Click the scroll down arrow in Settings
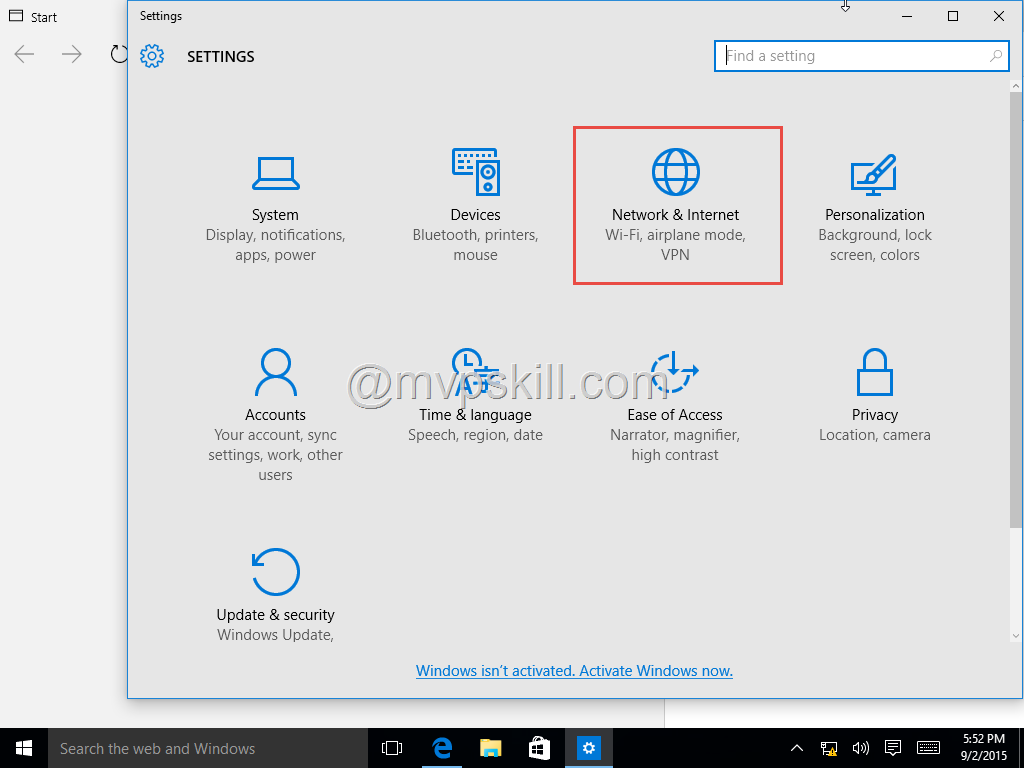The image size is (1024, 768). tap(1016, 635)
